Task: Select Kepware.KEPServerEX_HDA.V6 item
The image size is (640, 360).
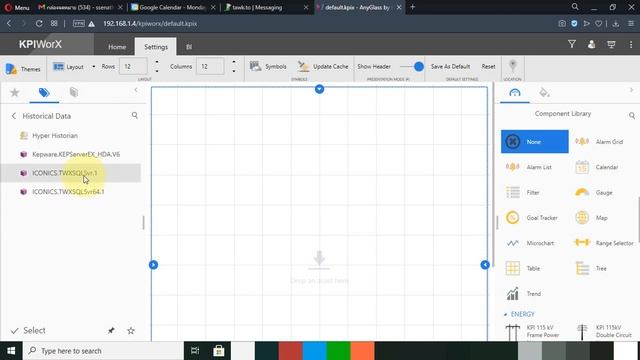Action: pos(70,154)
